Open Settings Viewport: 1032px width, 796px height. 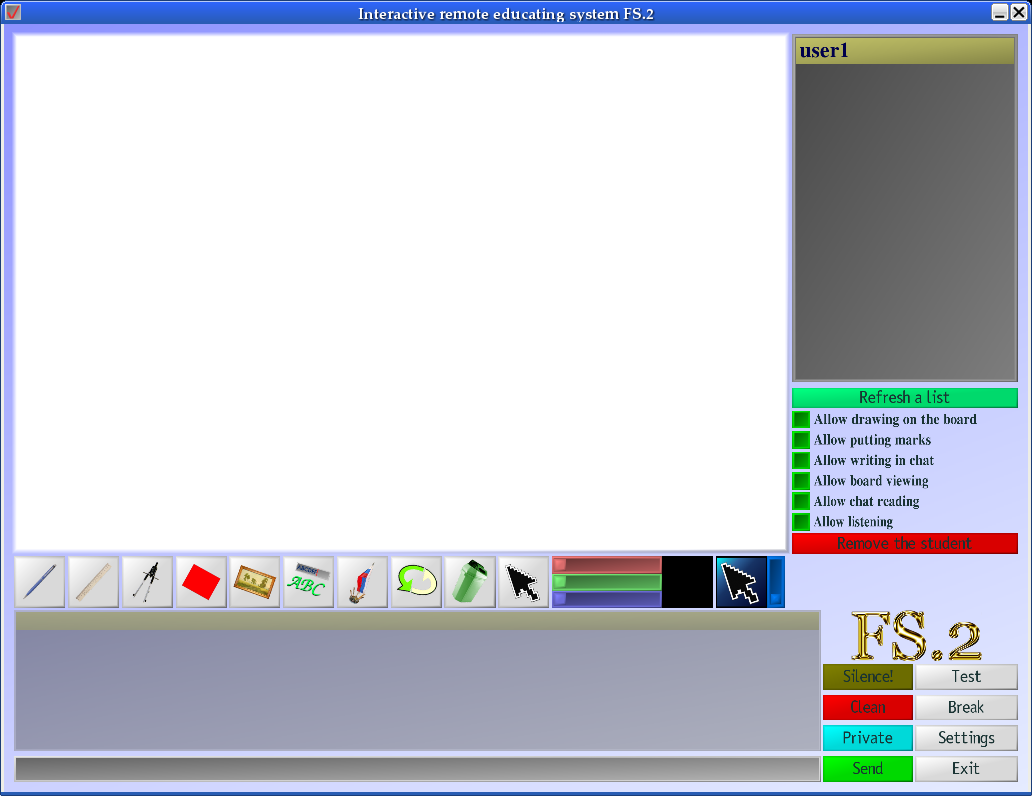pyautogui.click(x=966, y=737)
